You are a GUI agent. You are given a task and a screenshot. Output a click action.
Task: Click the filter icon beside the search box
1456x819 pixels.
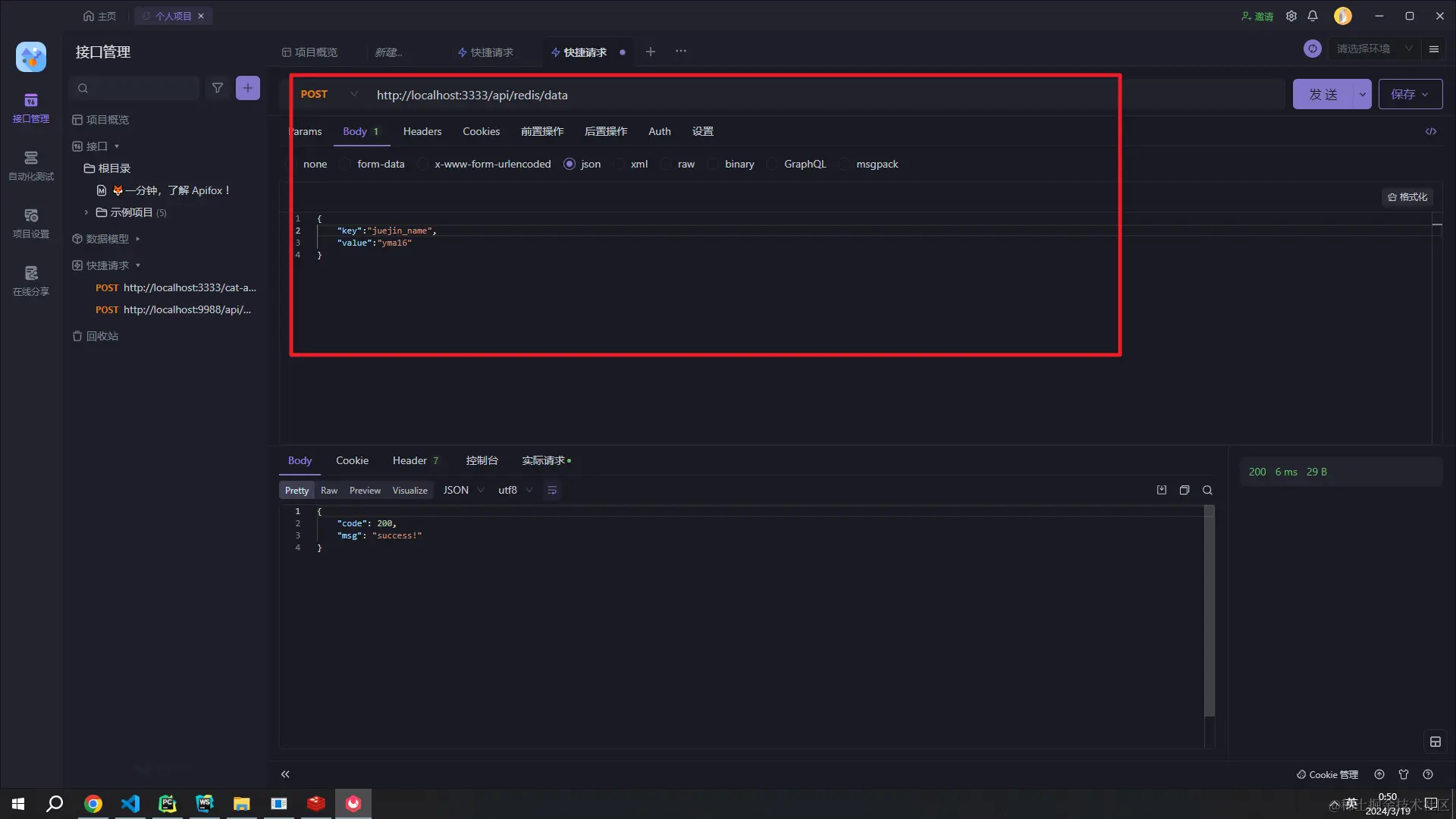pyautogui.click(x=218, y=88)
